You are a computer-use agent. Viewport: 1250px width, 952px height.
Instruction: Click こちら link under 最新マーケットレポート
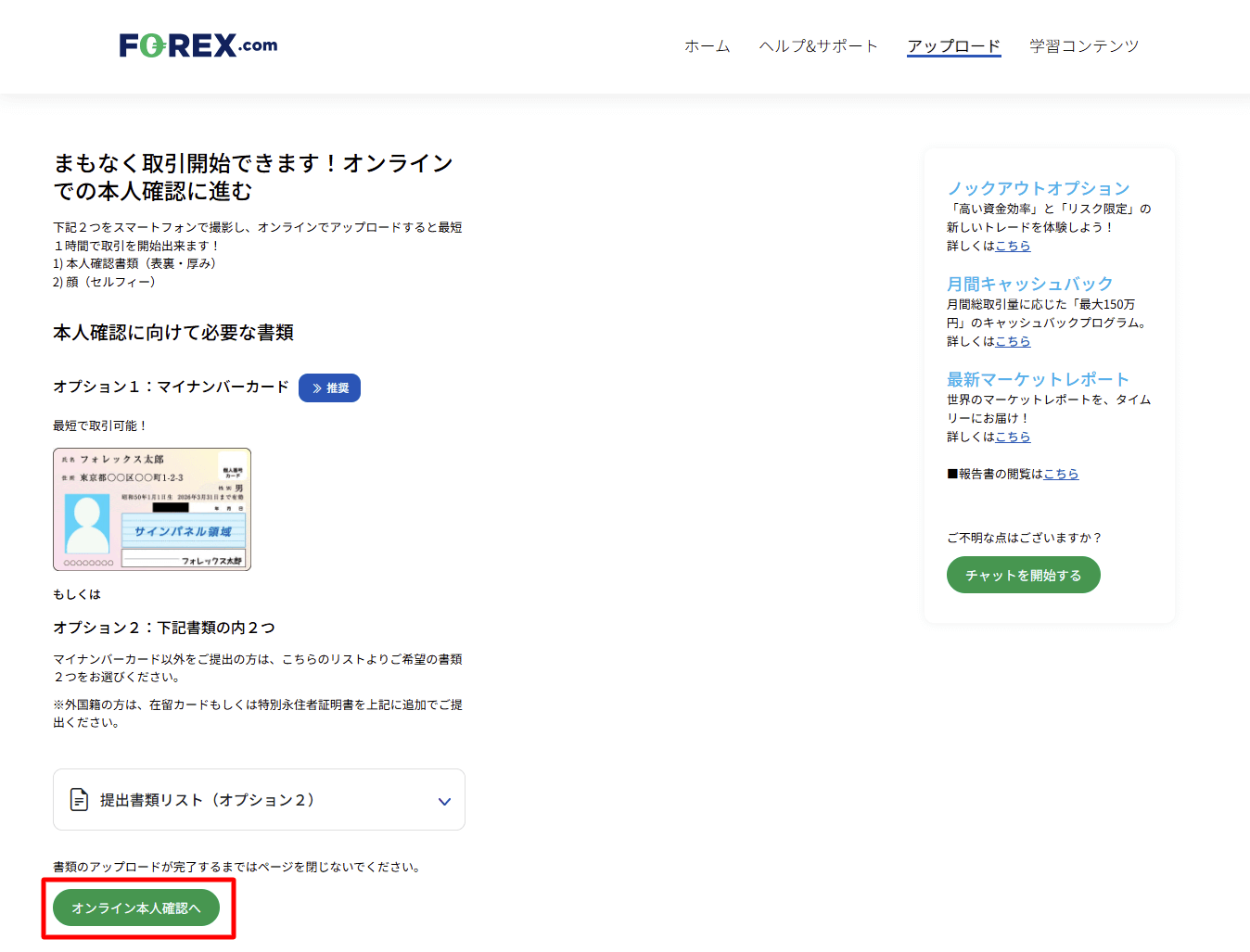[1013, 437]
